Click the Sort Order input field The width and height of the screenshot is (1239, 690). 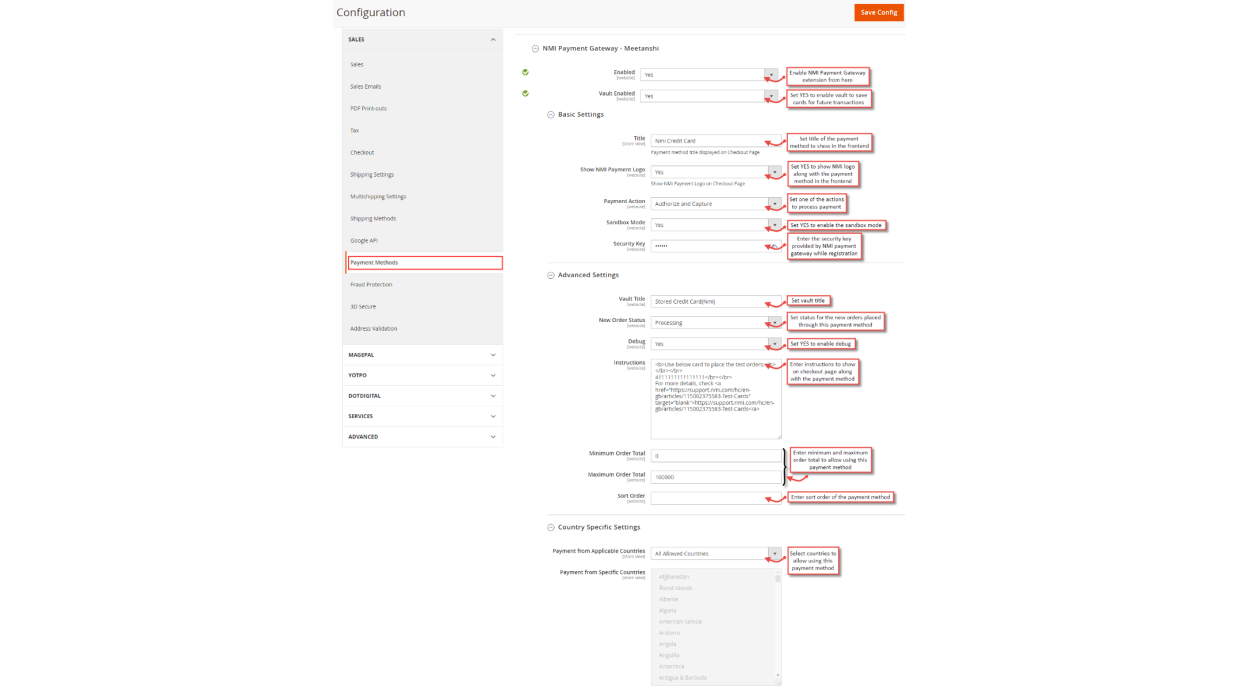coord(716,498)
